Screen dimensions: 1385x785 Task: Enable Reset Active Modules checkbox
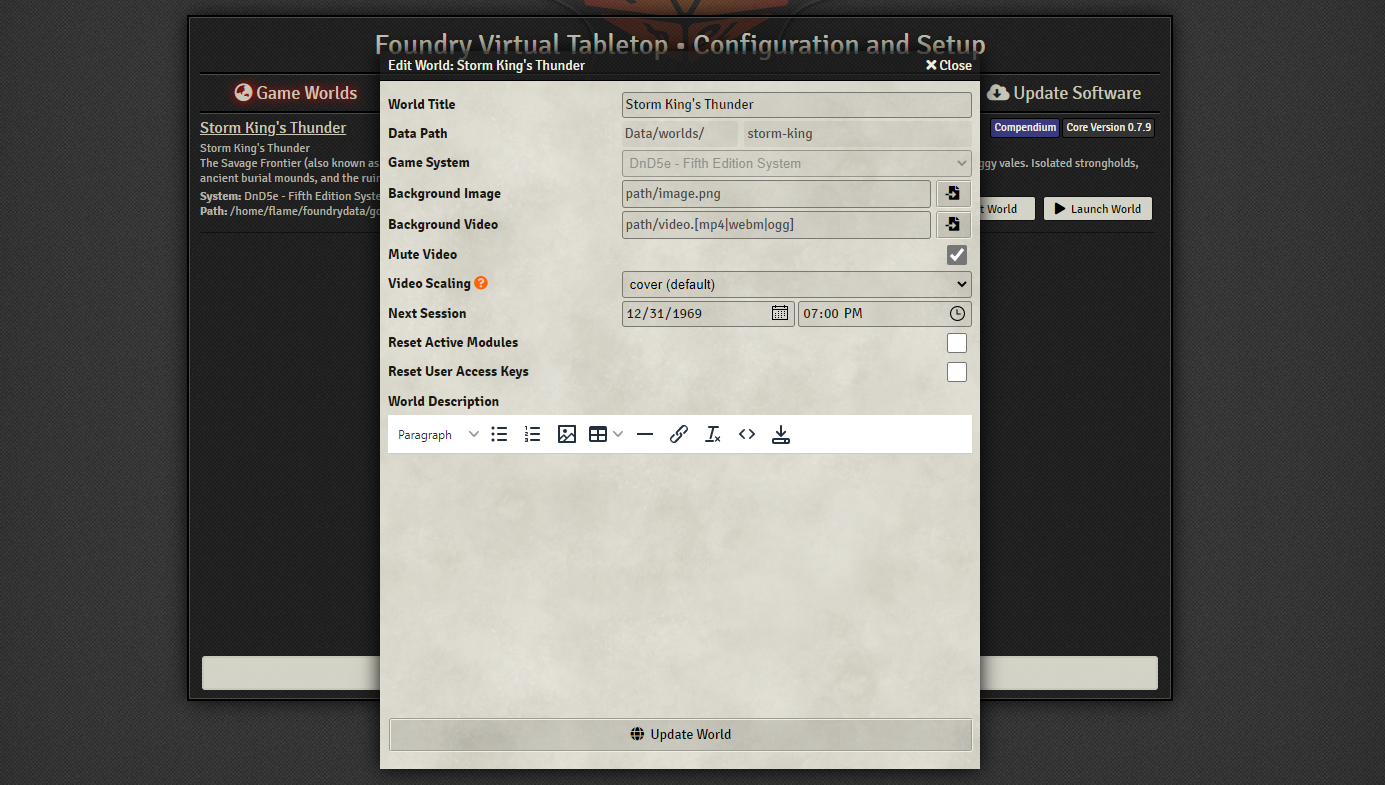point(957,343)
